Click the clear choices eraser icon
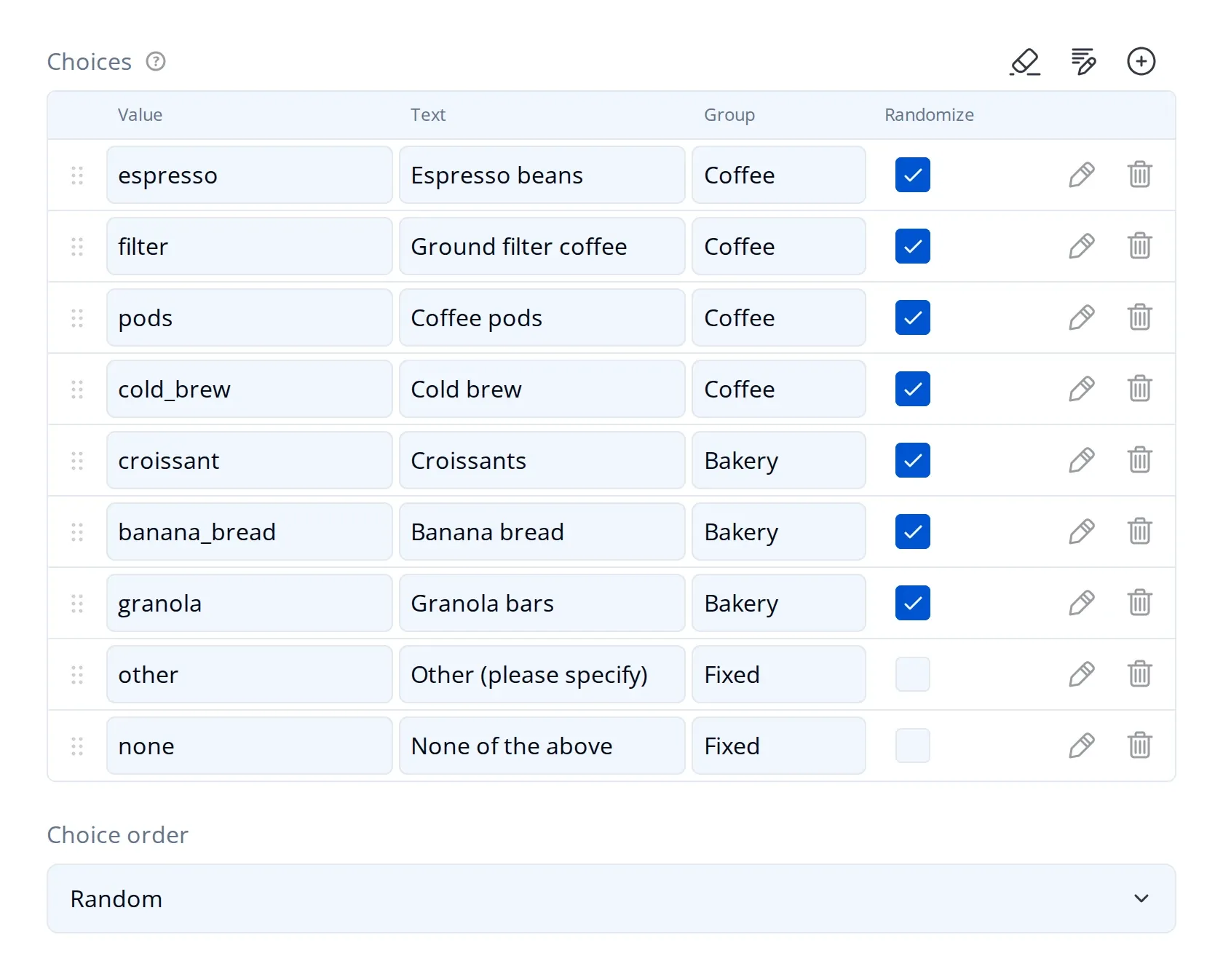 (1025, 62)
